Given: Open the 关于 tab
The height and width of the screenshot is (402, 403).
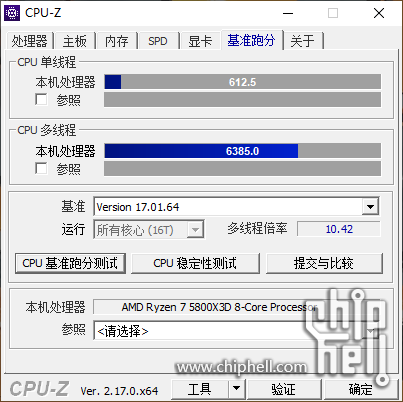Looking at the screenshot, I should pyautogui.click(x=303, y=41).
